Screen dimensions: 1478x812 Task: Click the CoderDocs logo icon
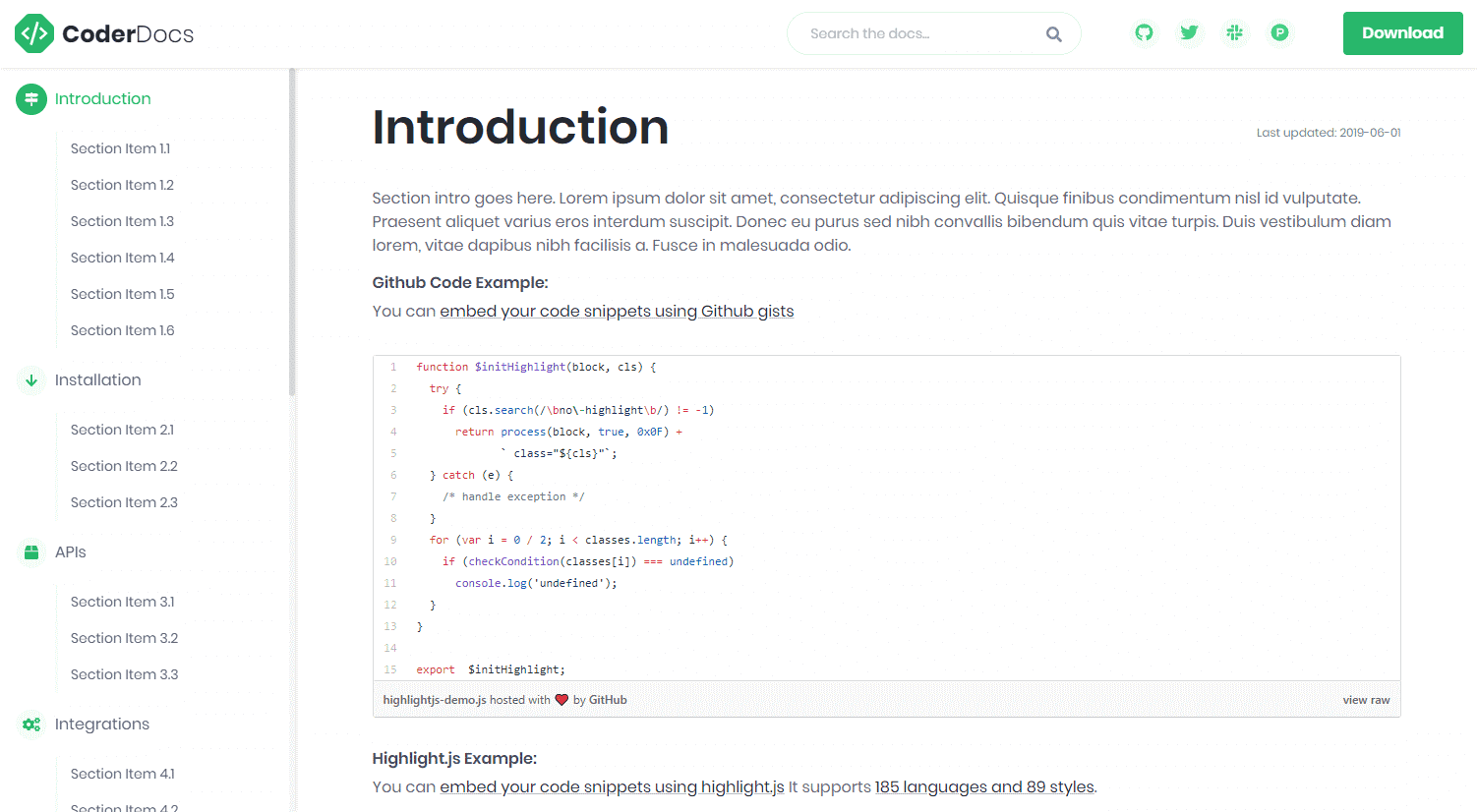click(34, 33)
